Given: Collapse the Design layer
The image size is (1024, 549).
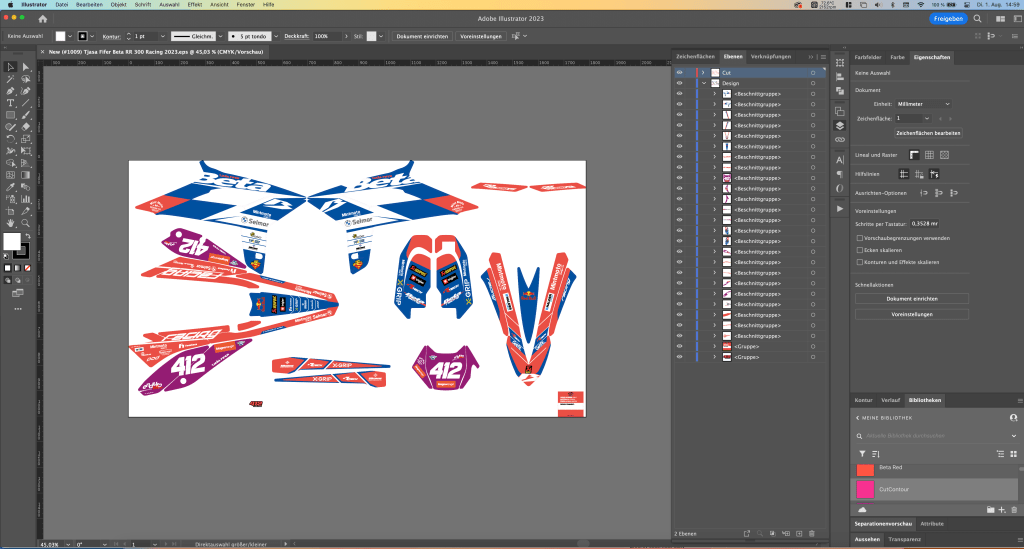Looking at the screenshot, I should click(x=702, y=83).
